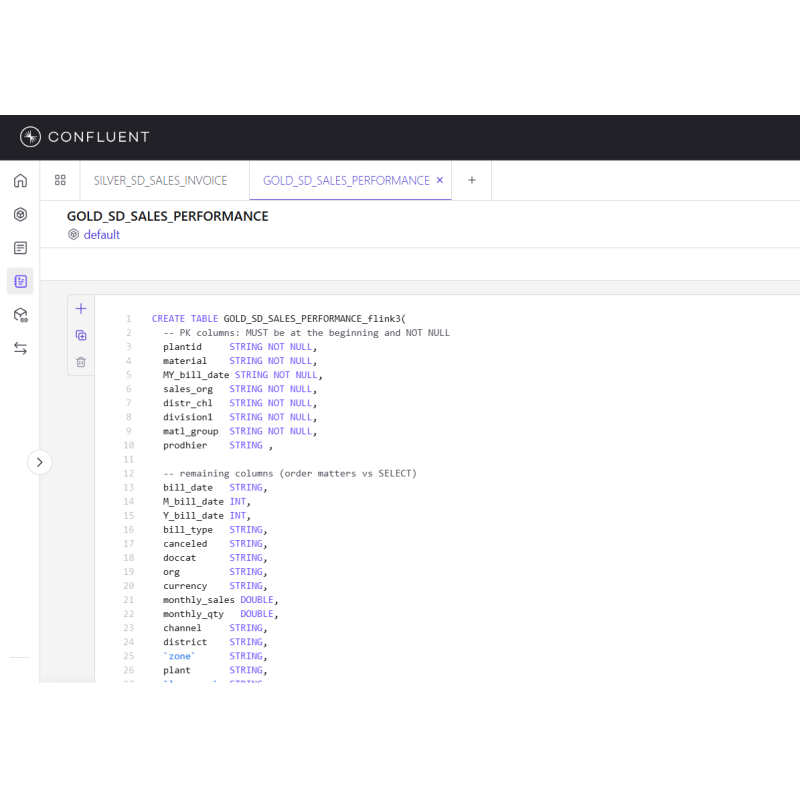Screen dimensions: 800x800
Task: Open the default database link
Action: click(x=101, y=234)
